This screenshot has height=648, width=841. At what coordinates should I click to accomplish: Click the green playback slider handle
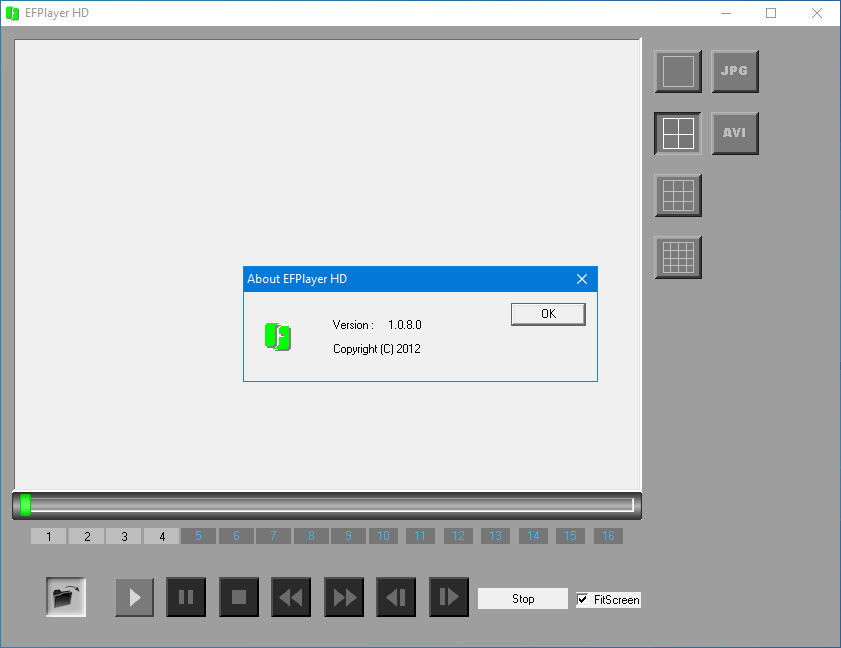click(x=26, y=505)
